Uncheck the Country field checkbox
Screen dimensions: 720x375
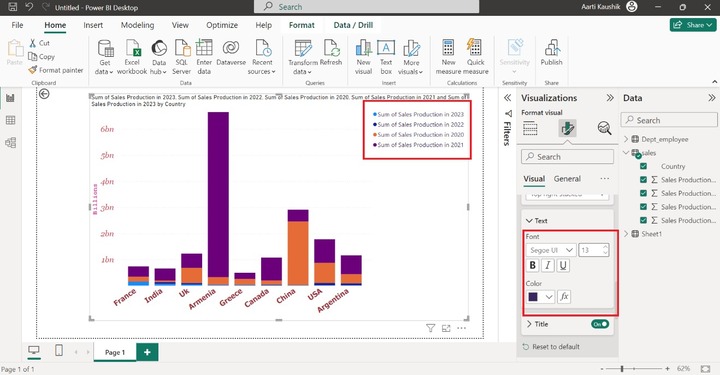click(643, 166)
